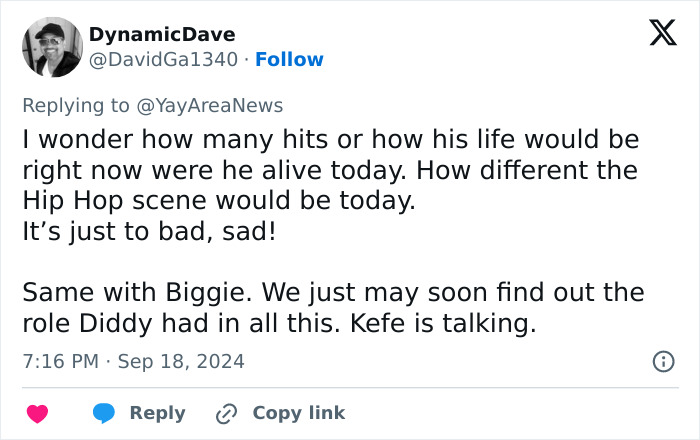
Task: Click the X logo icon
Action: click(x=662, y=33)
